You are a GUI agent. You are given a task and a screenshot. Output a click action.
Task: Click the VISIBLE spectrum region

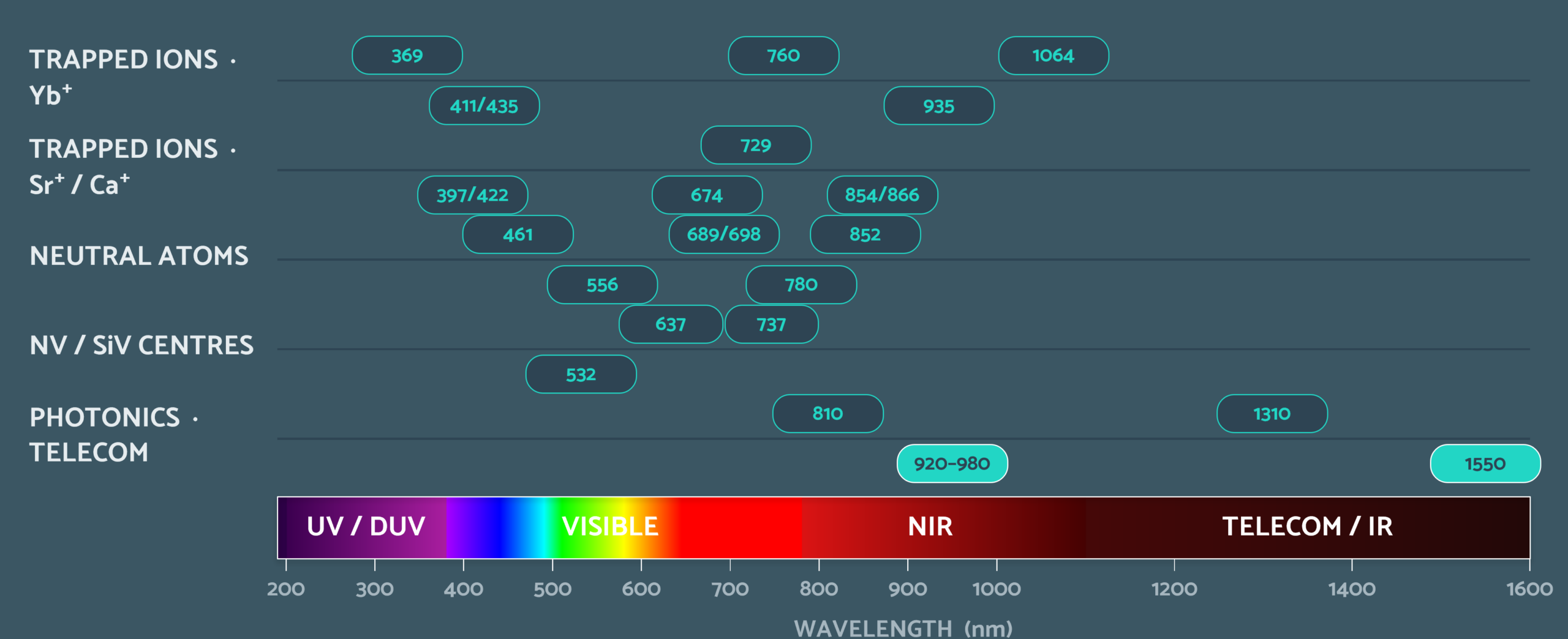610,526
